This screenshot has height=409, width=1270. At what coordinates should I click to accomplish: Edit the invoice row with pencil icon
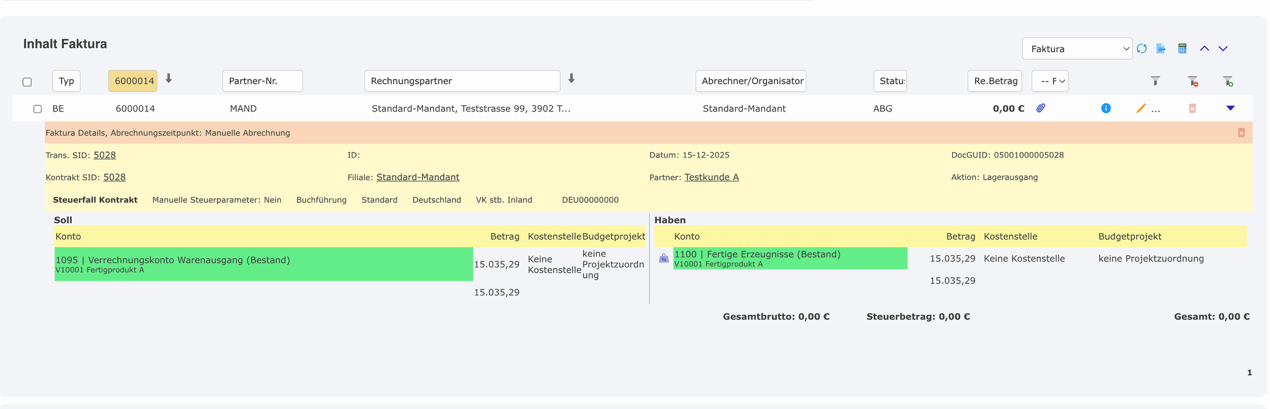1140,108
